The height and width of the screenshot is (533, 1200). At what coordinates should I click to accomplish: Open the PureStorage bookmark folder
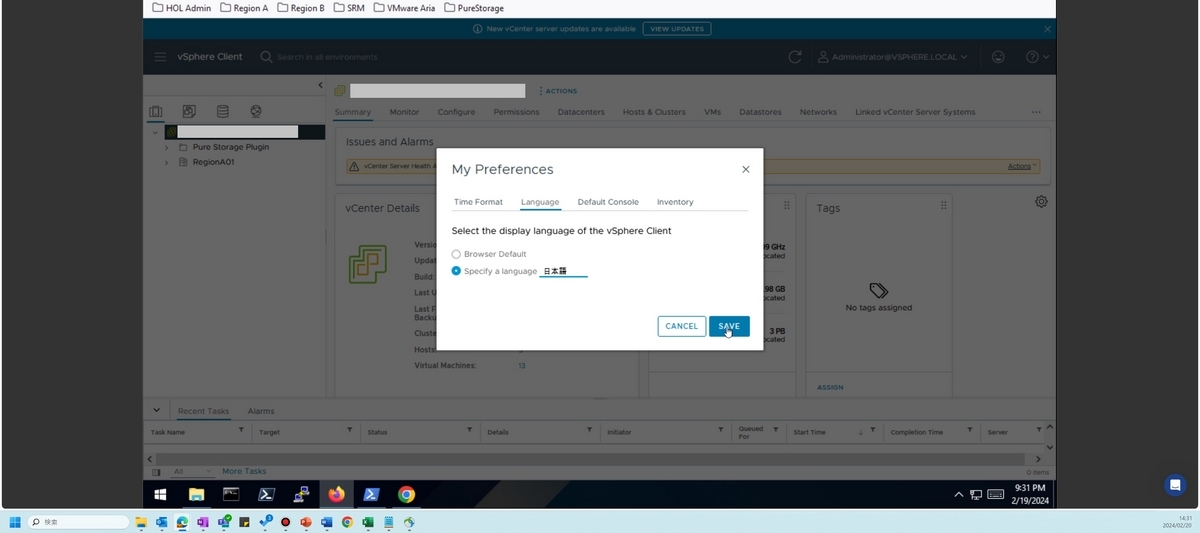pos(473,8)
